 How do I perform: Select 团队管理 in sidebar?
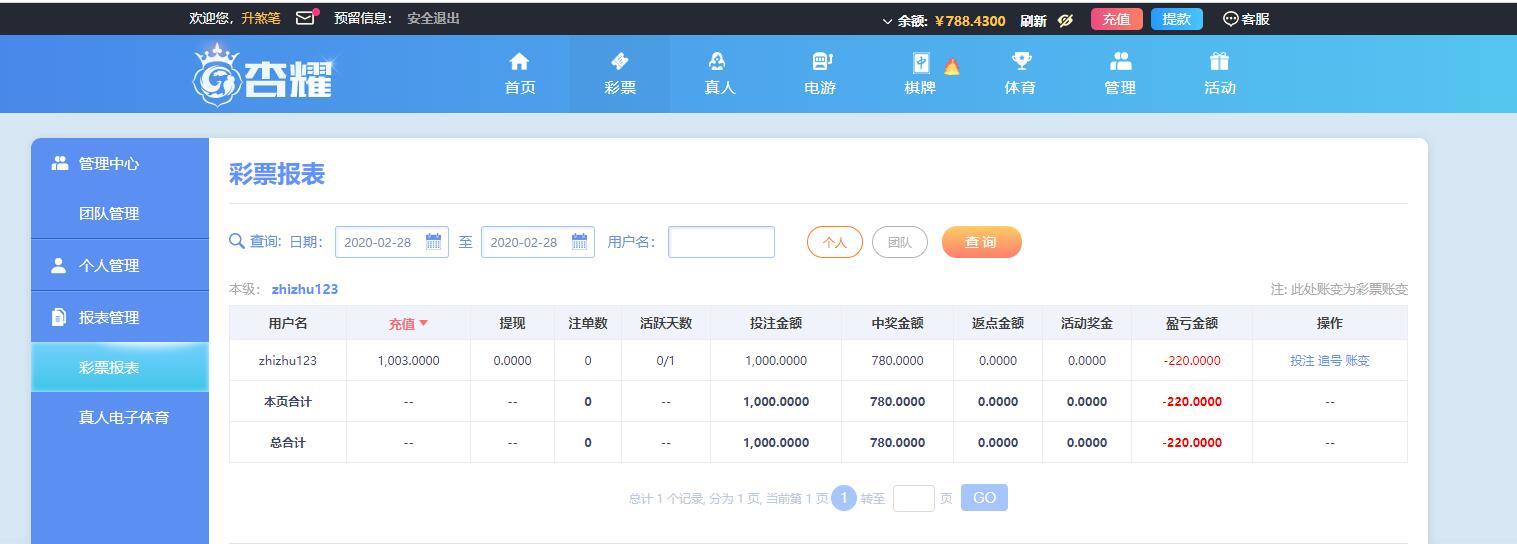(x=120, y=213)
